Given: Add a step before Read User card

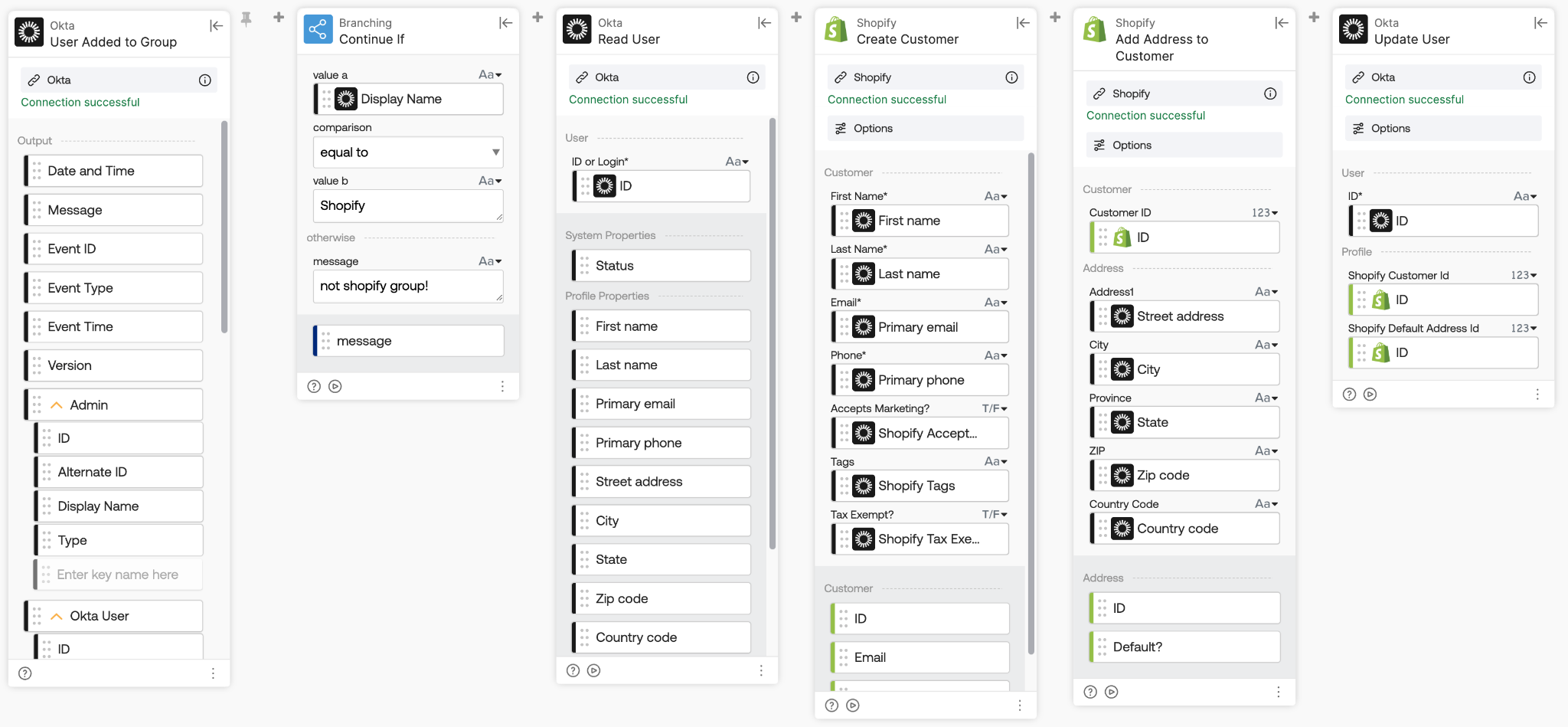Looking at the screenshot, I should pyautogui.click(x=537, y=17).
